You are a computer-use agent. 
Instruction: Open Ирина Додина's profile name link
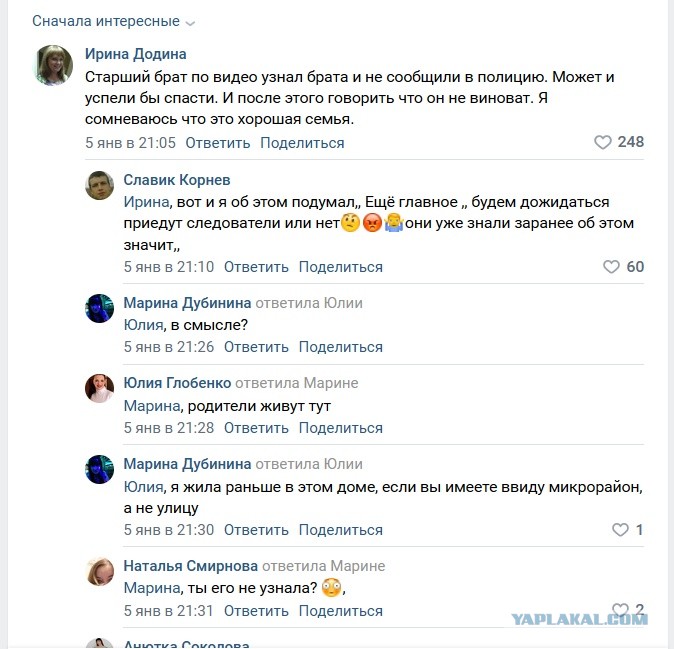(136, 54)
